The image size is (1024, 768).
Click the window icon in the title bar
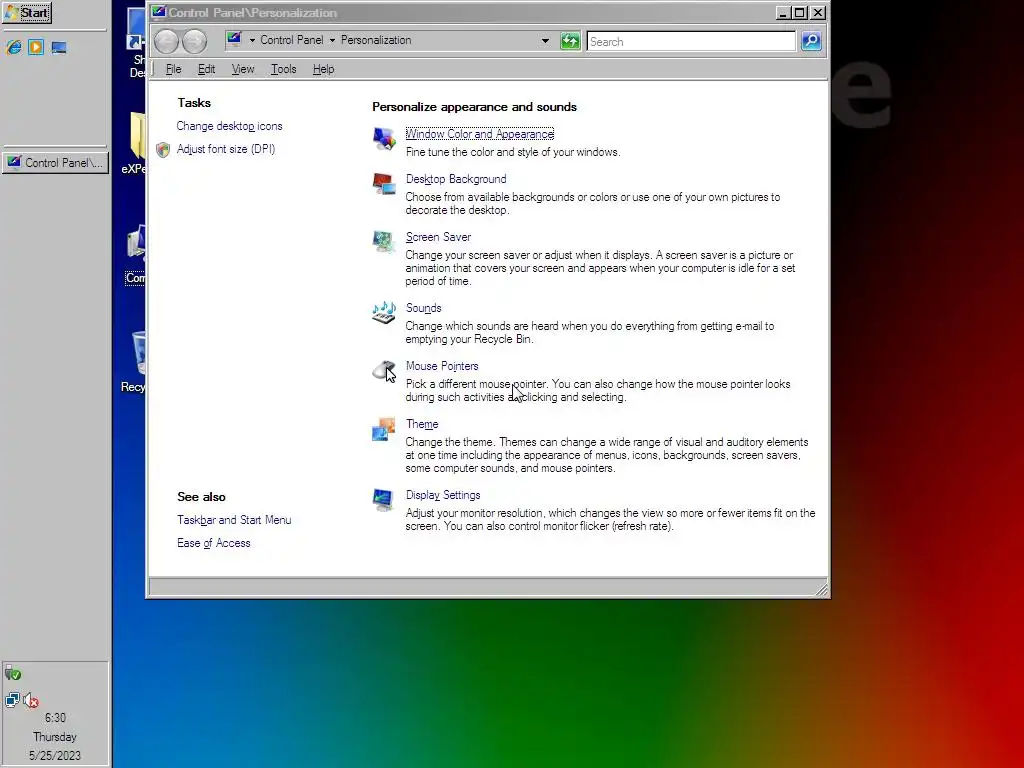click(x=159, y=12)
